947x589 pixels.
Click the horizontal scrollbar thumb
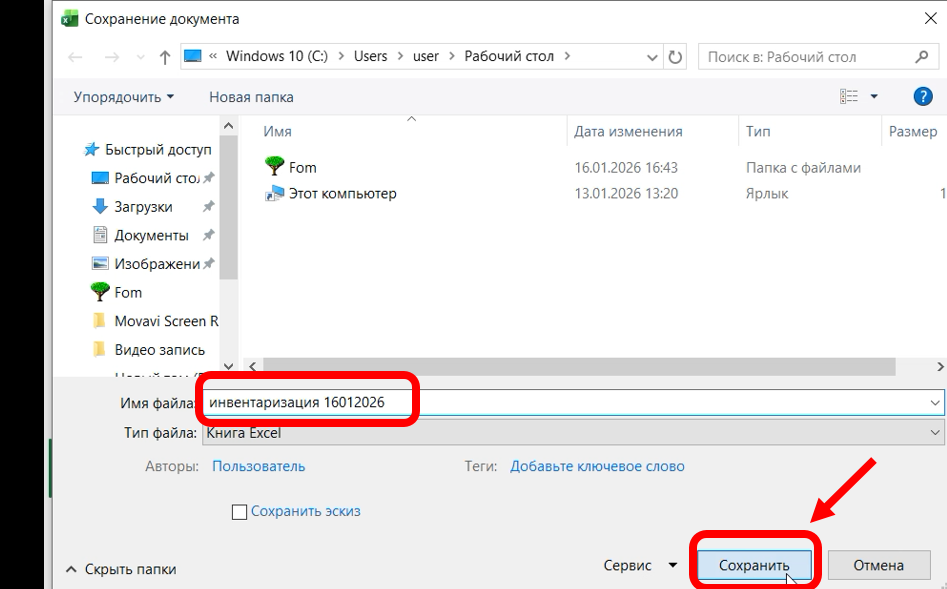coord(579,366)
